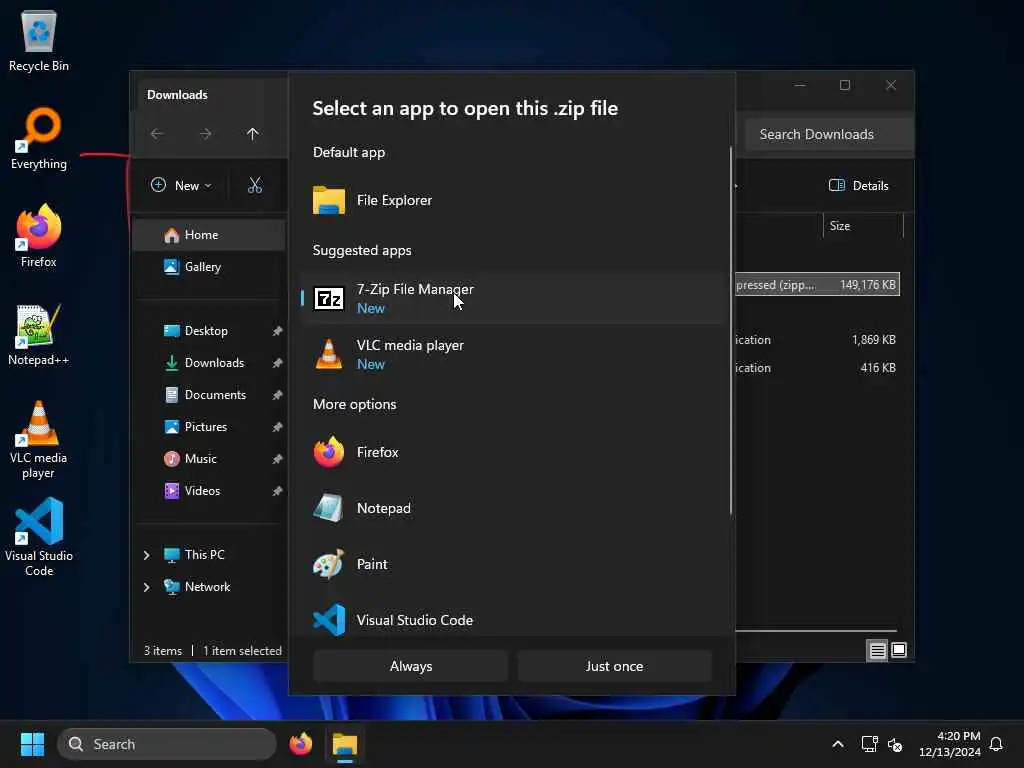Open Firefox from the taskbar
1024x768 pixels.
(x=300, y=744)
